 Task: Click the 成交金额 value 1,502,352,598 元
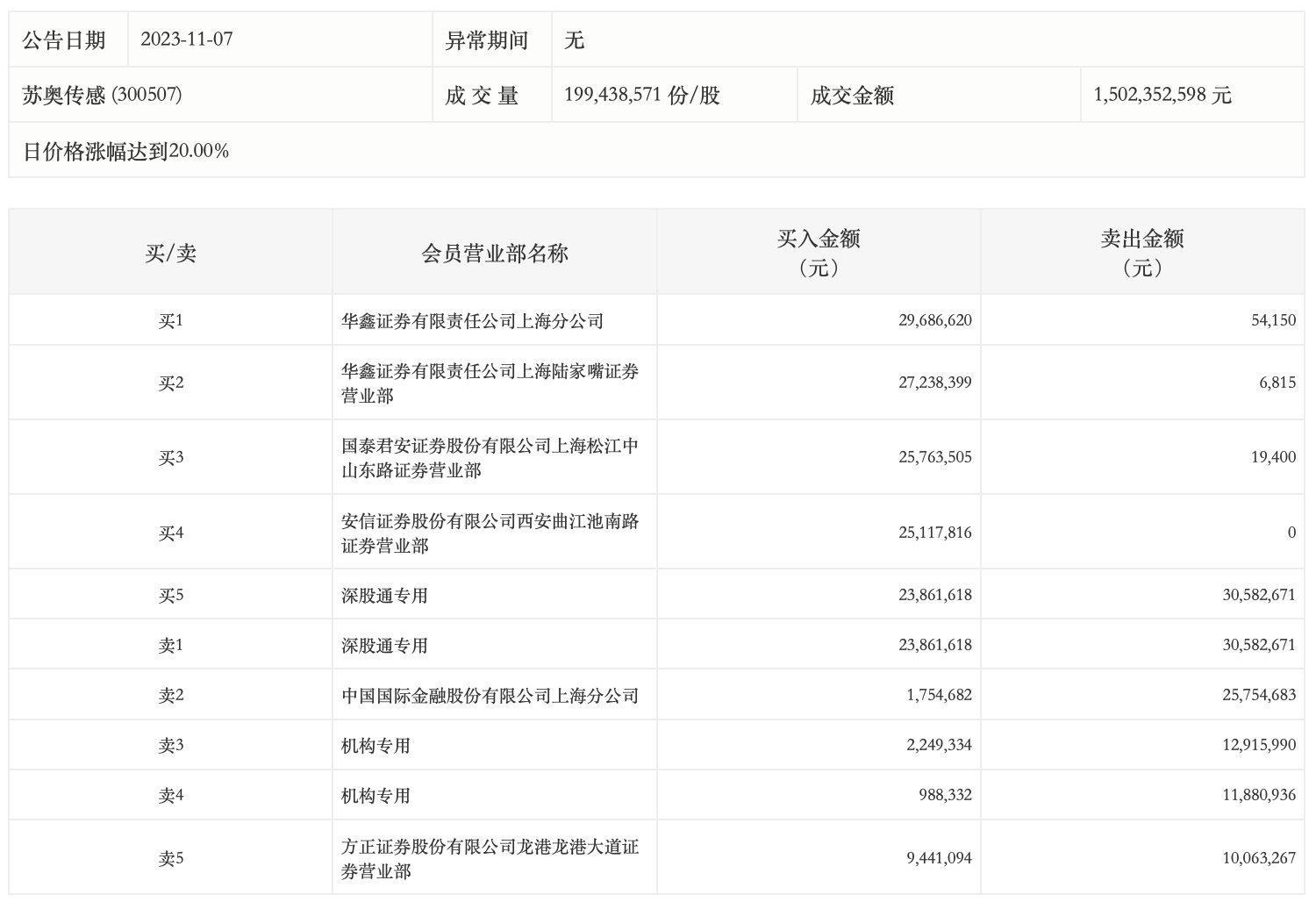[1162, 95]
